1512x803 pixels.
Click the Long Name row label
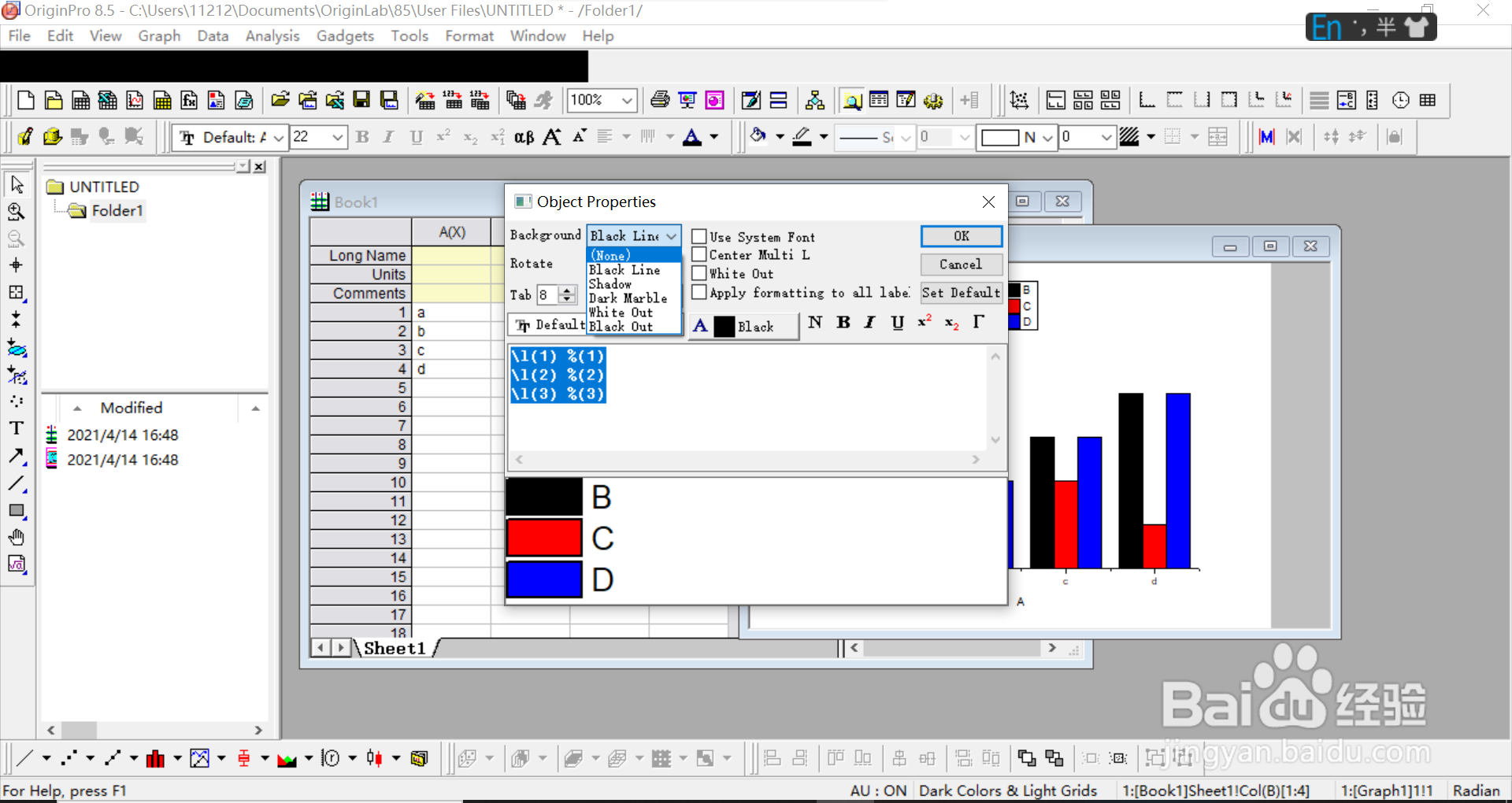pos(361,255)
